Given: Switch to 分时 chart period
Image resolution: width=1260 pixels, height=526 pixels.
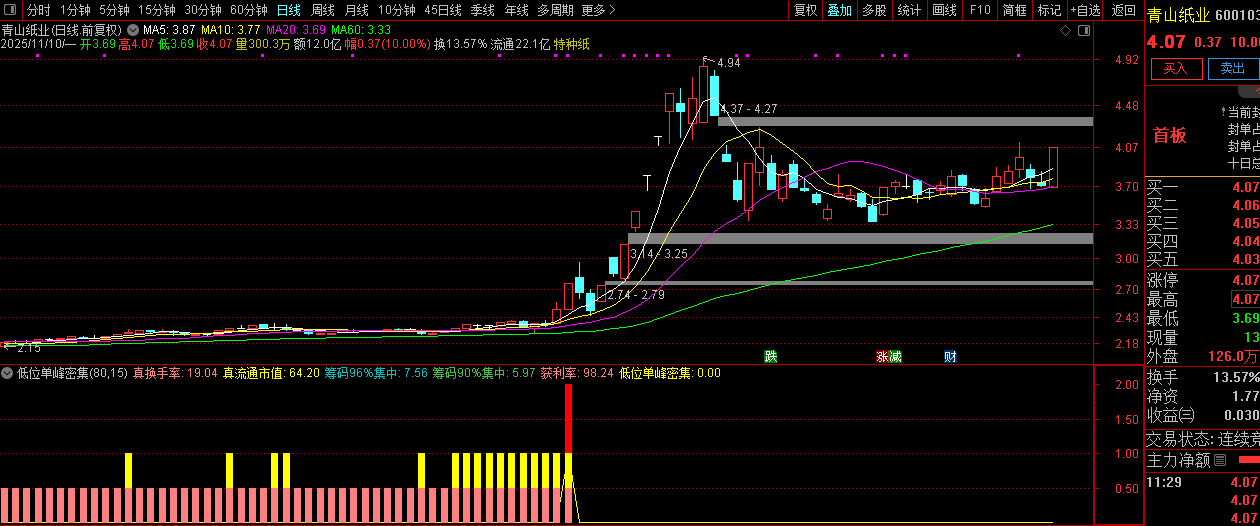Looking at the screenshot, I should (38, 10).
